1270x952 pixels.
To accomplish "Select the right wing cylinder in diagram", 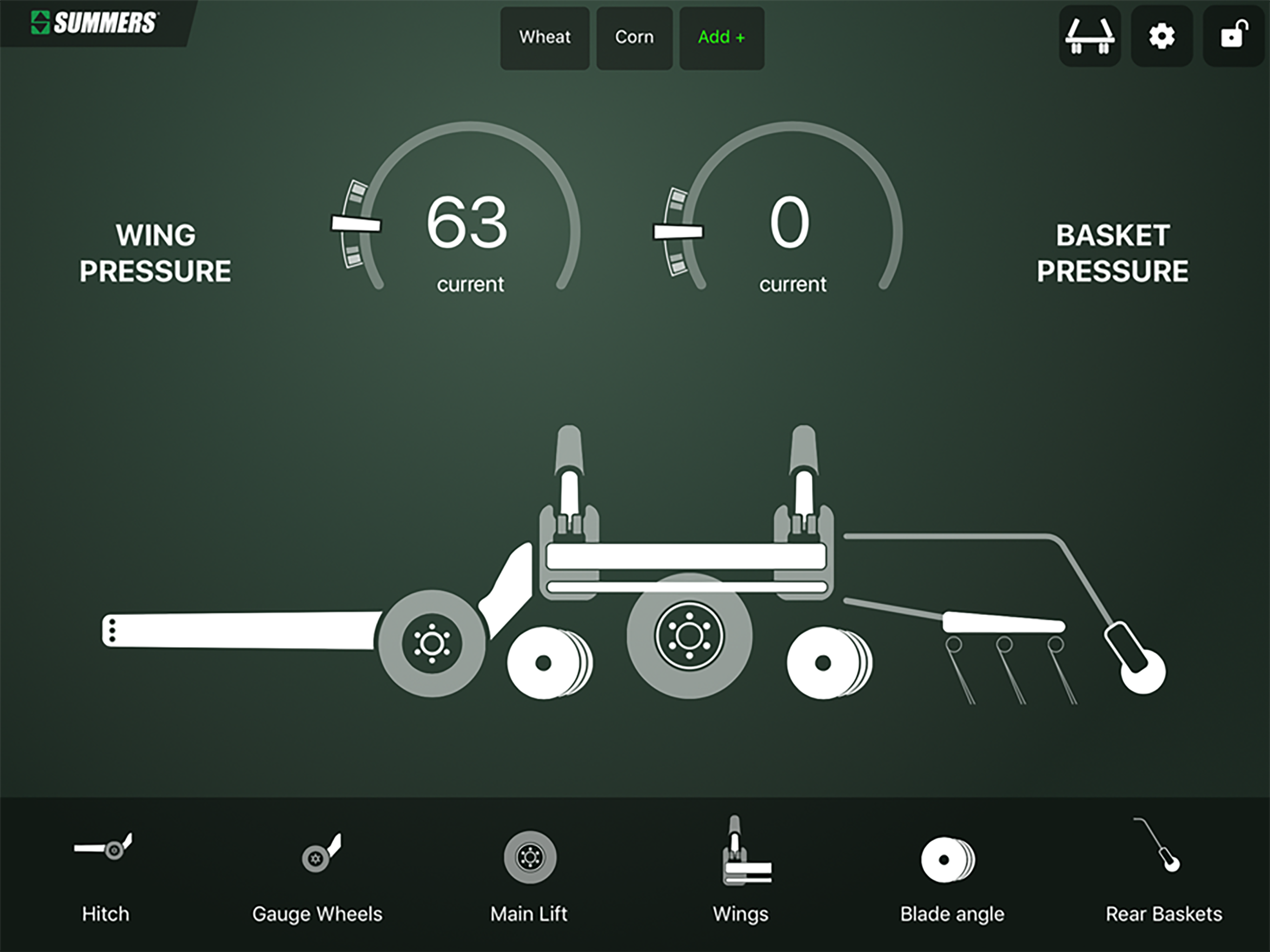I will [x=804, y=479].
